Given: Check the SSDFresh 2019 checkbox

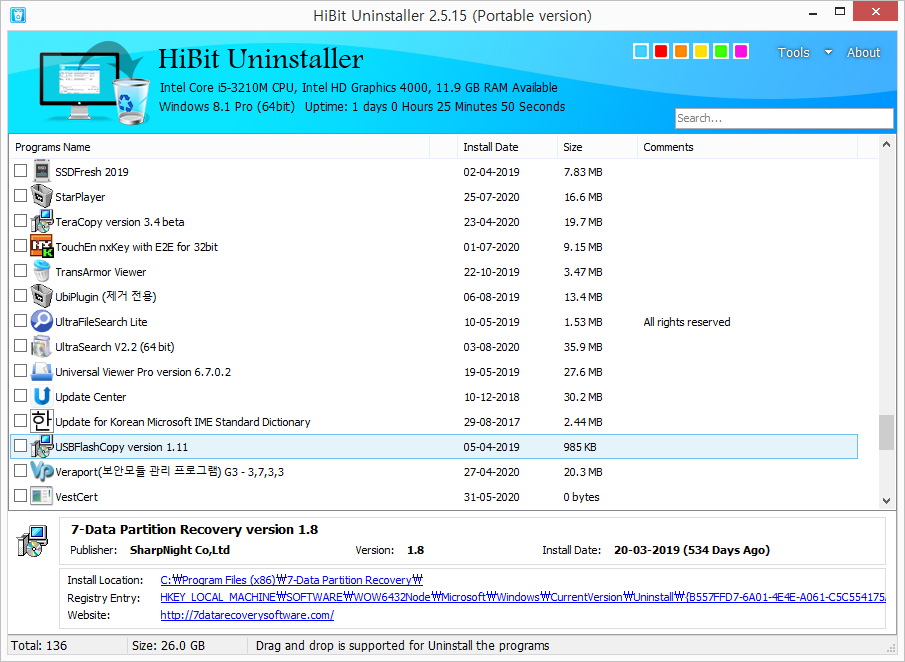Looking at the screenshot, I should point(20,170).
